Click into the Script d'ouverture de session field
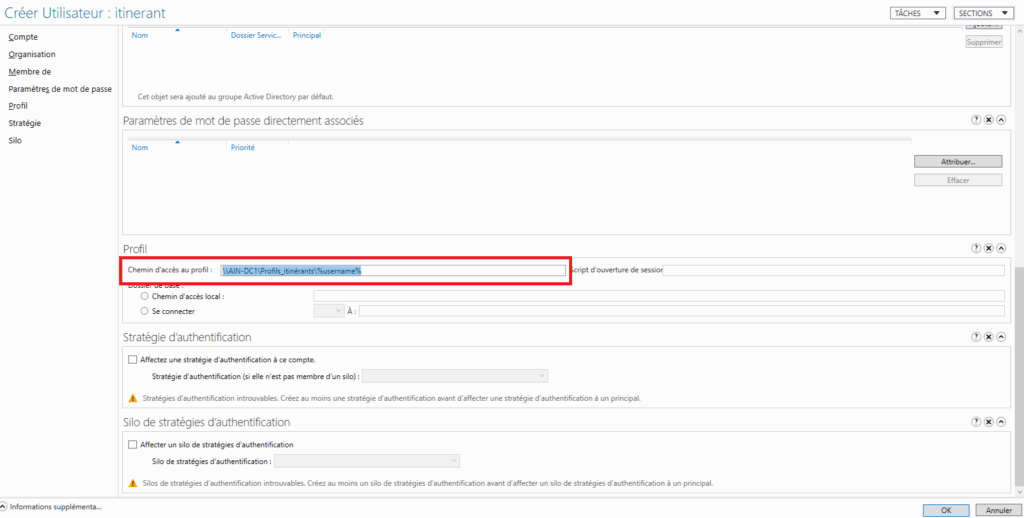The image size is (1024, 518). click(x=833, y=270)
